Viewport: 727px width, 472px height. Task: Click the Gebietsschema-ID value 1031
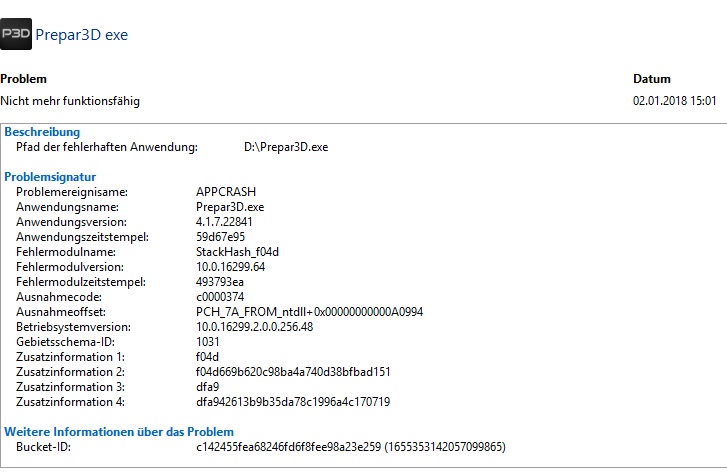click(208, 342)
